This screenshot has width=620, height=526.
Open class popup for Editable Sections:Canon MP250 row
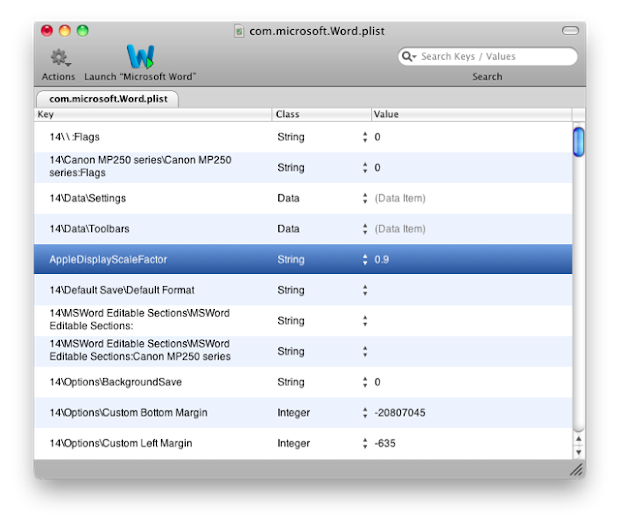(365, 351)
